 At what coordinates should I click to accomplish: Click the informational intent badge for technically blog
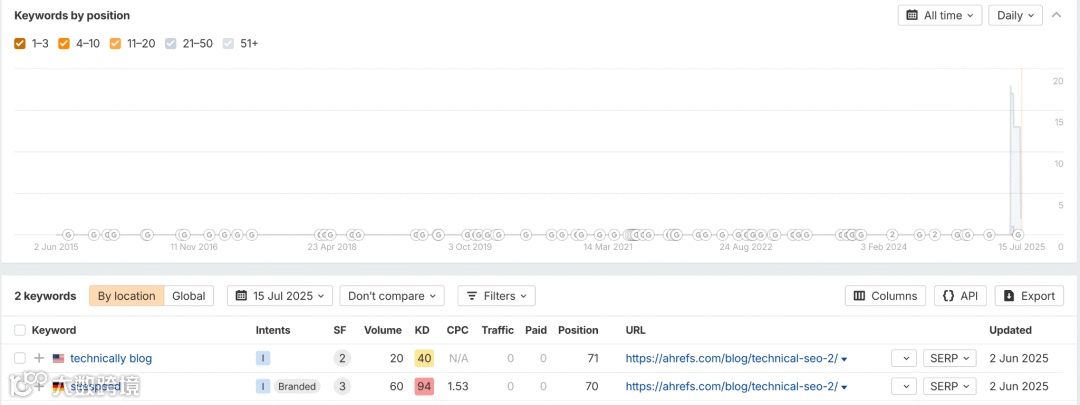tap(263, 358)
